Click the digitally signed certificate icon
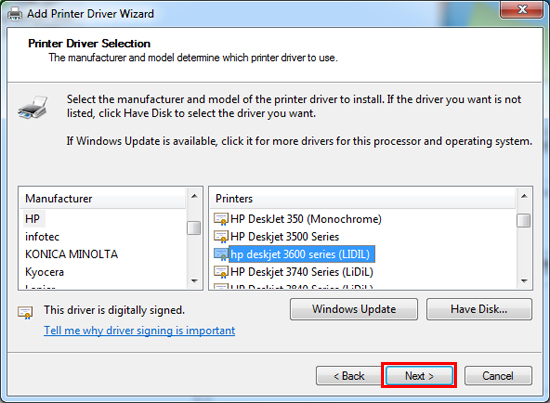This screenshot has width=550, height=403. click(25, 312)
